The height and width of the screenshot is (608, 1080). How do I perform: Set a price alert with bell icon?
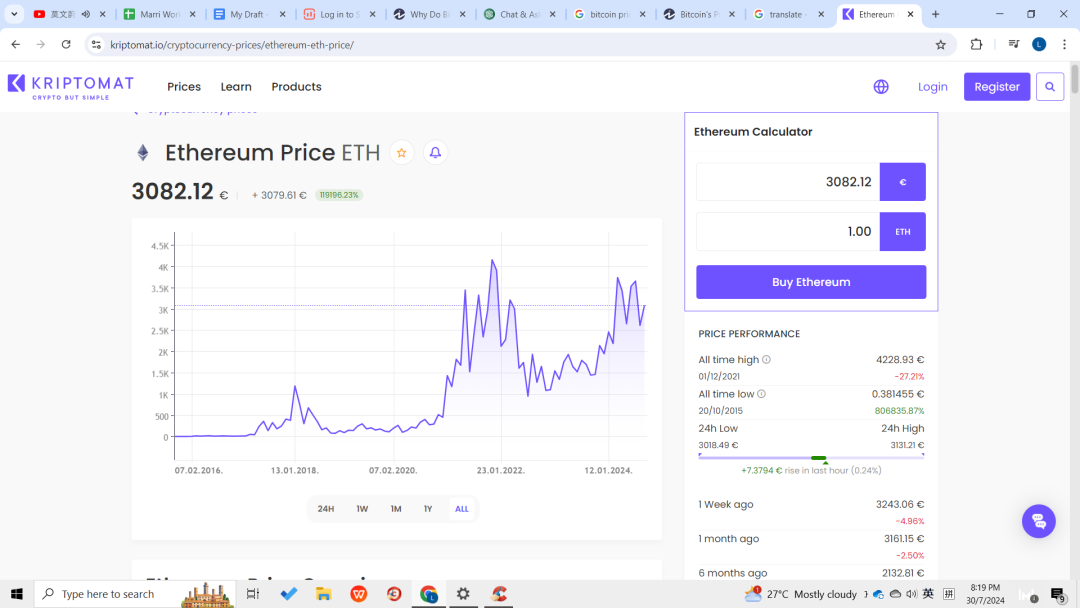[435, 153]
